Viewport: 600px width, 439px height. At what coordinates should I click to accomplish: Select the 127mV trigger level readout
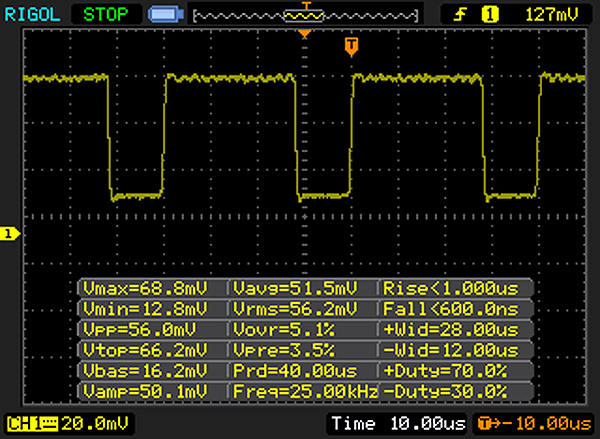pyautogui.click(x=548, y=14)
